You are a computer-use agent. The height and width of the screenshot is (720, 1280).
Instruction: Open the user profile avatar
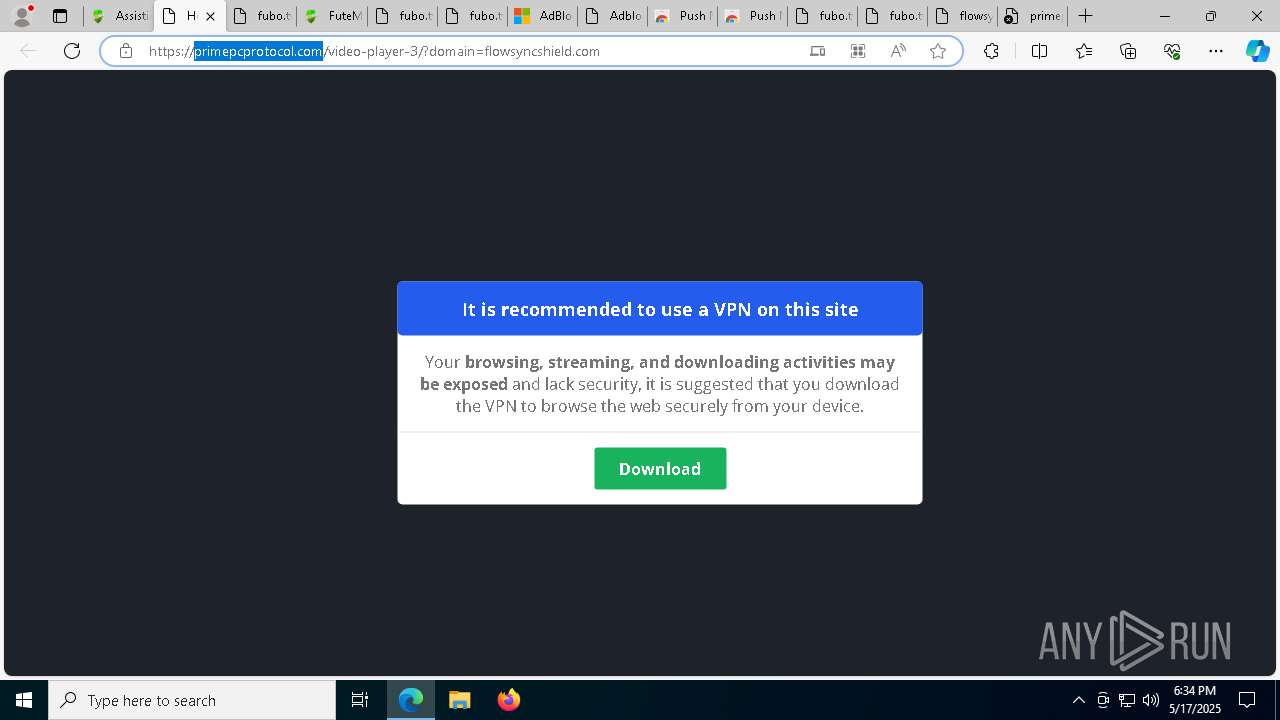point(22,16)
